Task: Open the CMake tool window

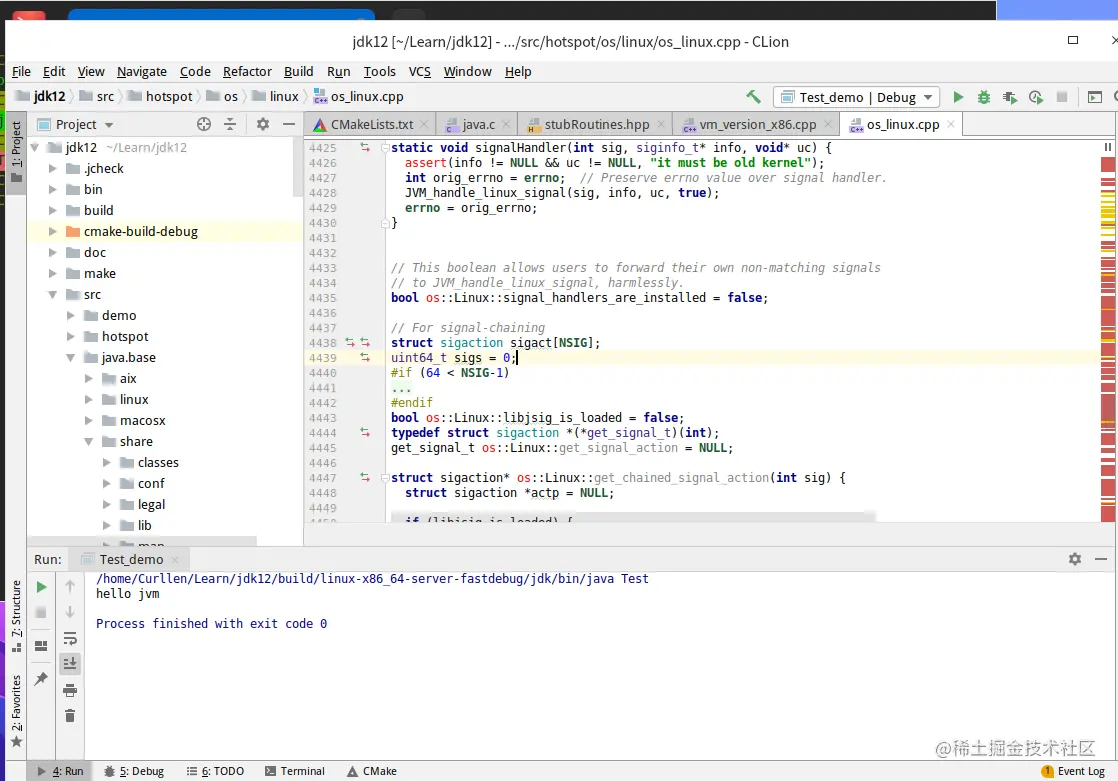Action: (371, 771)
